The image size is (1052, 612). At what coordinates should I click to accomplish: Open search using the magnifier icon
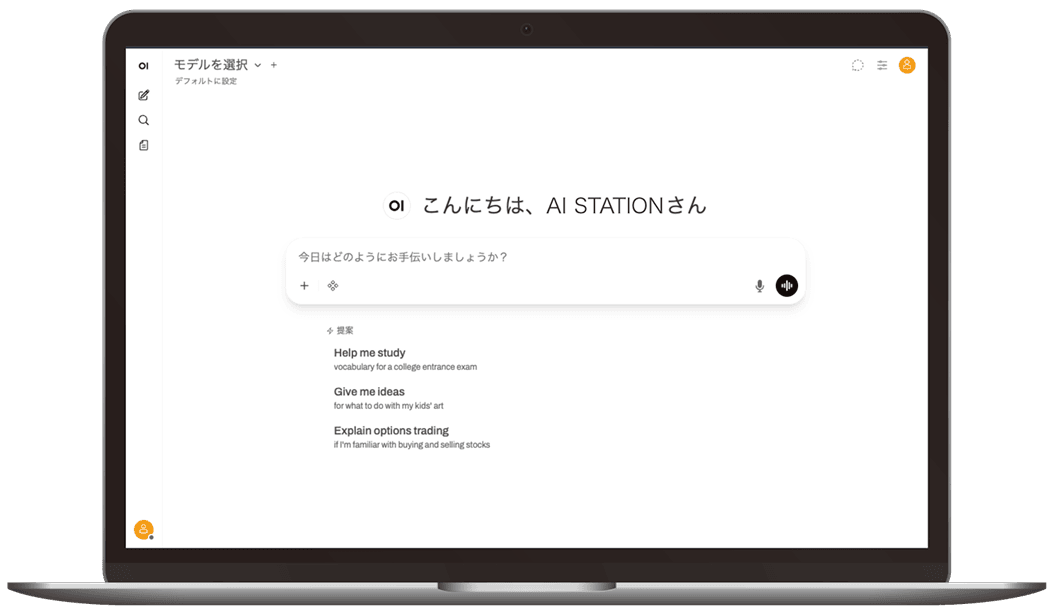(143, 119)
